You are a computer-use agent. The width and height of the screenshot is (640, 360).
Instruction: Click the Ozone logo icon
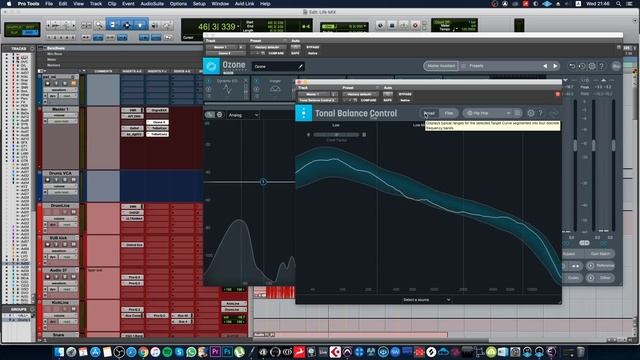(x=211, y=66)
